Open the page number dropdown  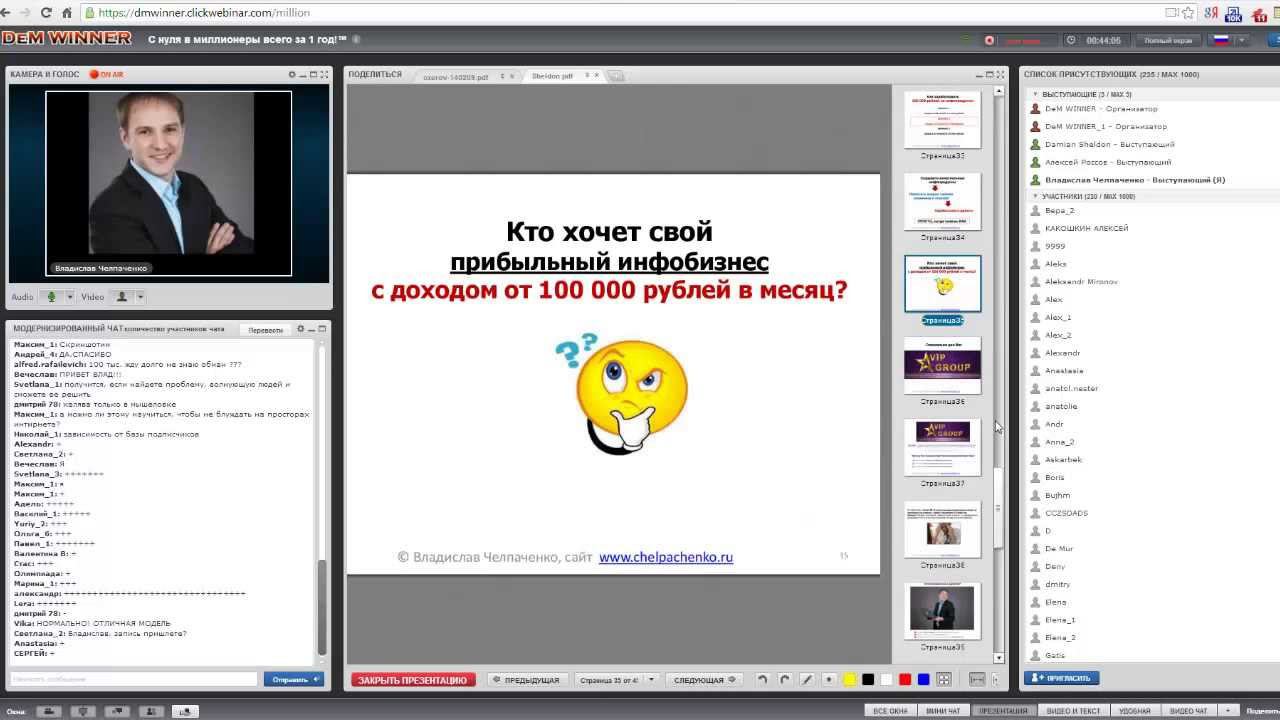651,680
